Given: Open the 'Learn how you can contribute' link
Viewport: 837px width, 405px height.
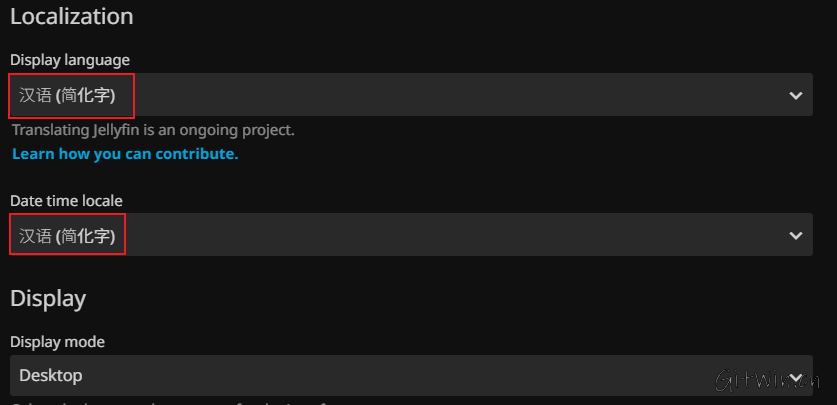Looking at the screenshot, I should (125, 154).
